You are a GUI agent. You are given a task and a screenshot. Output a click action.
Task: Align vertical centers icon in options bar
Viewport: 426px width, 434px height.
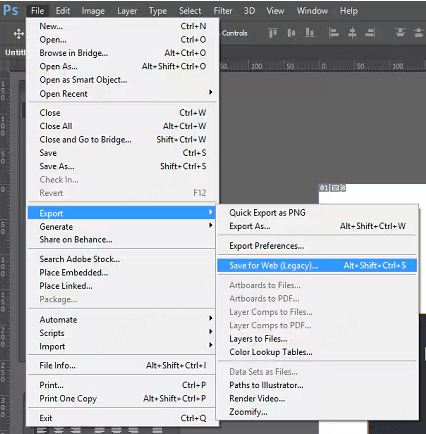(291, 33)
